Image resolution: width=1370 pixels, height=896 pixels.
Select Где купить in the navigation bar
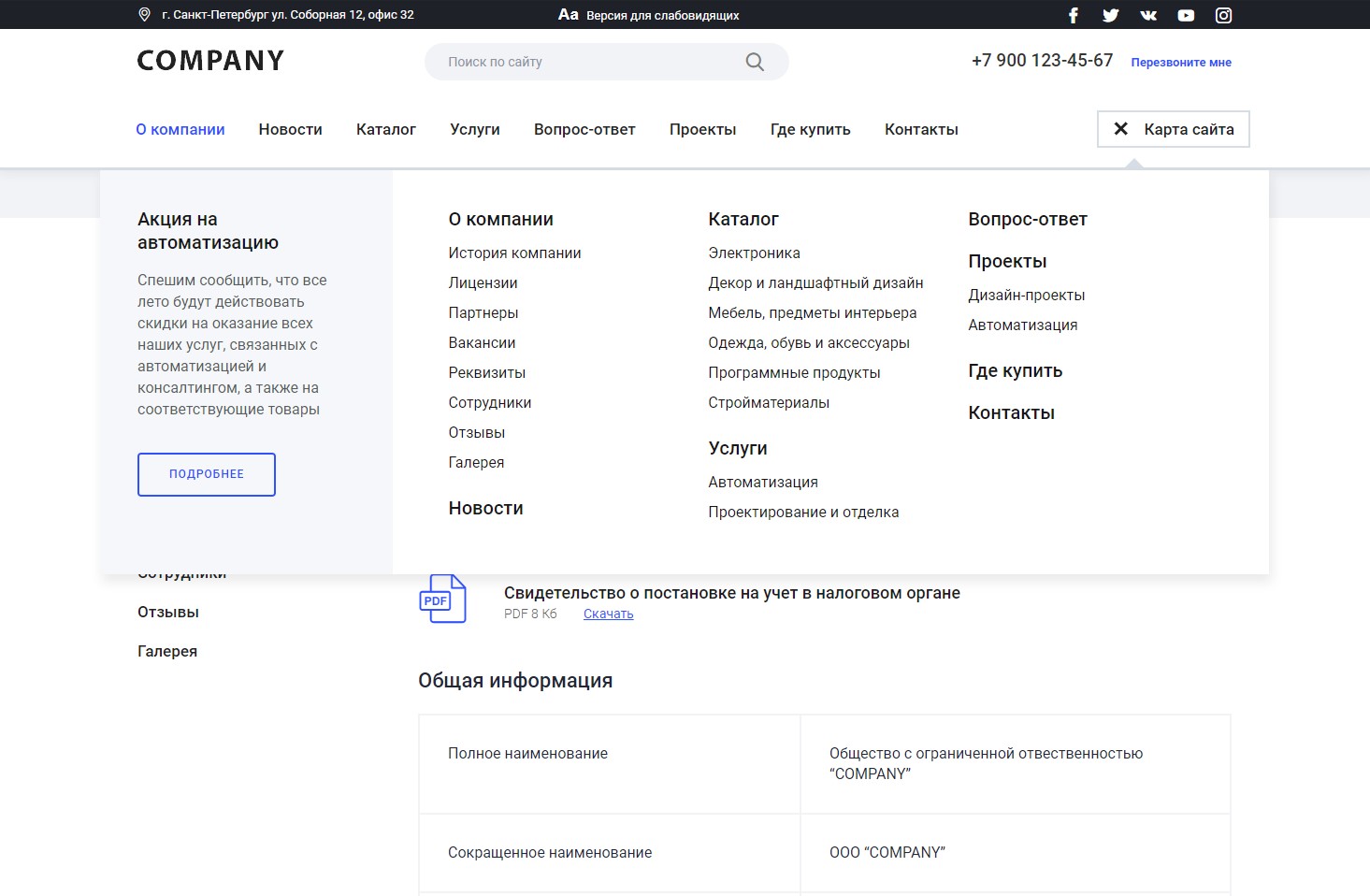(810, 129)
